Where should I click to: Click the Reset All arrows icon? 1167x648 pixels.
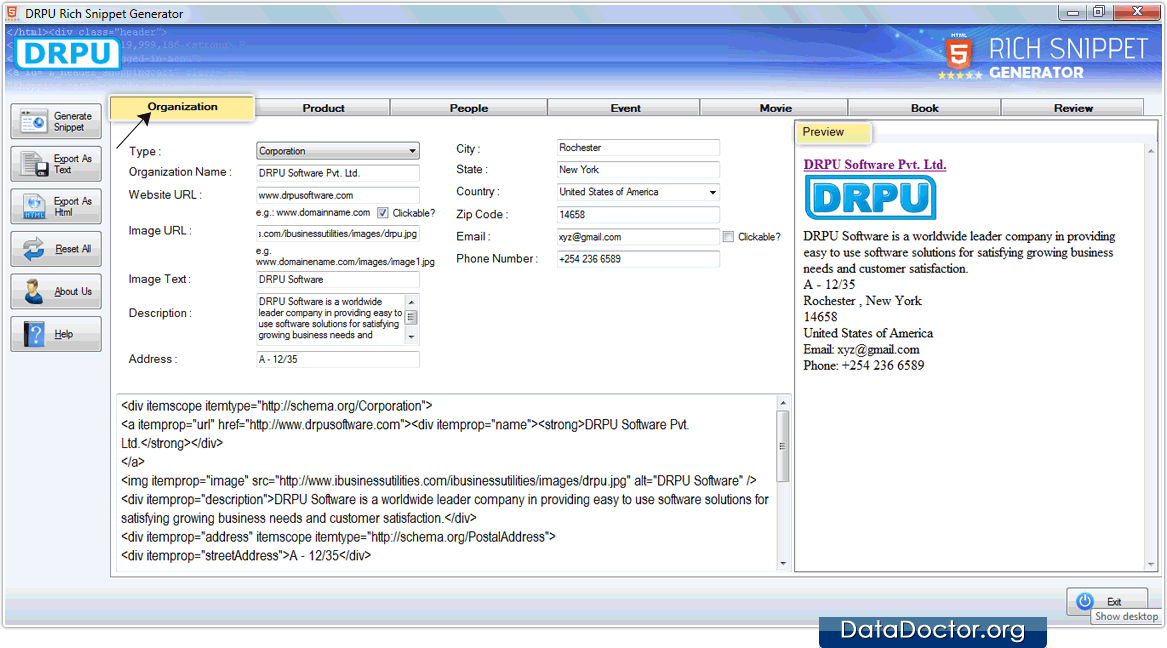point(33,248)
